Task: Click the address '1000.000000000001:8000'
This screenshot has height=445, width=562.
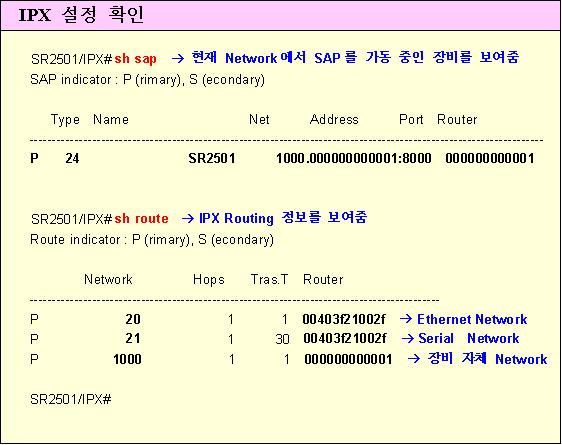Action: pyautogui.click(x=353, y=158)
